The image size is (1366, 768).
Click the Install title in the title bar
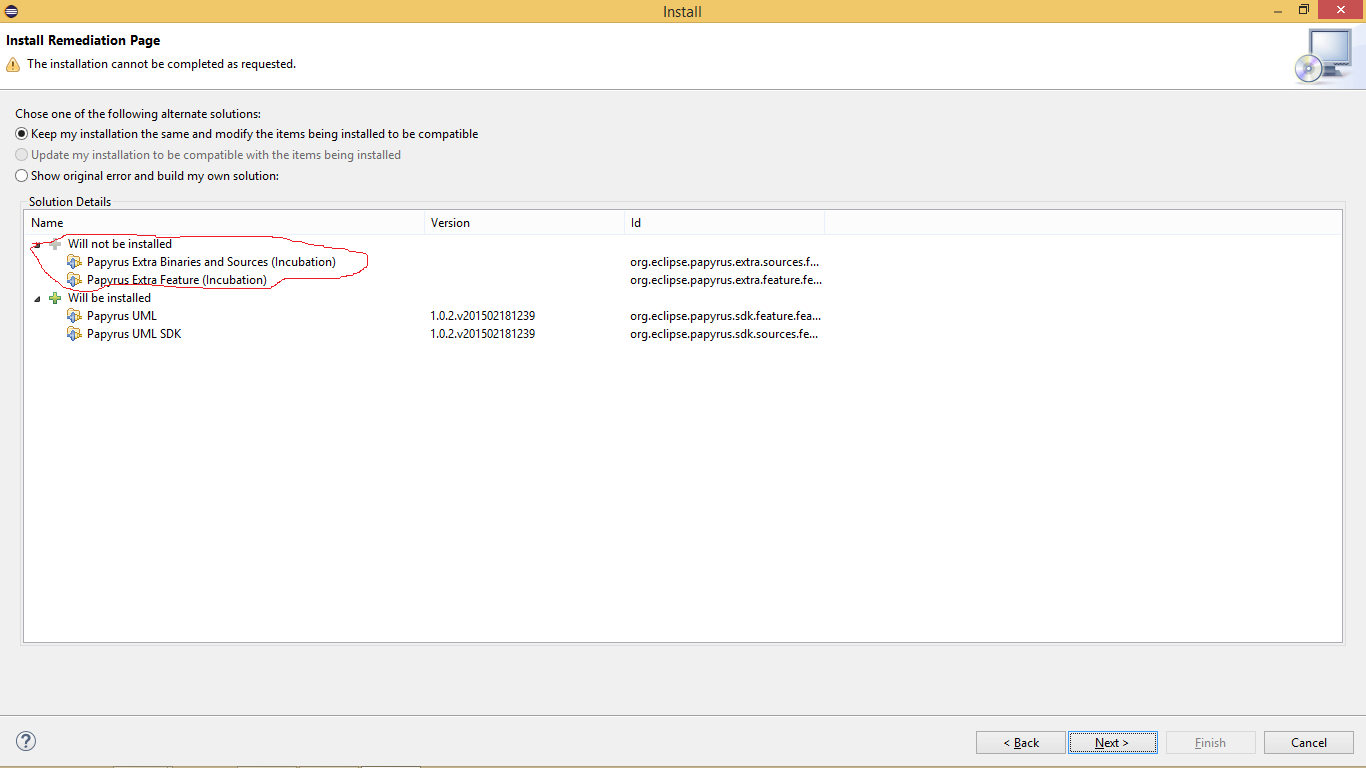[x=682, y=12]
